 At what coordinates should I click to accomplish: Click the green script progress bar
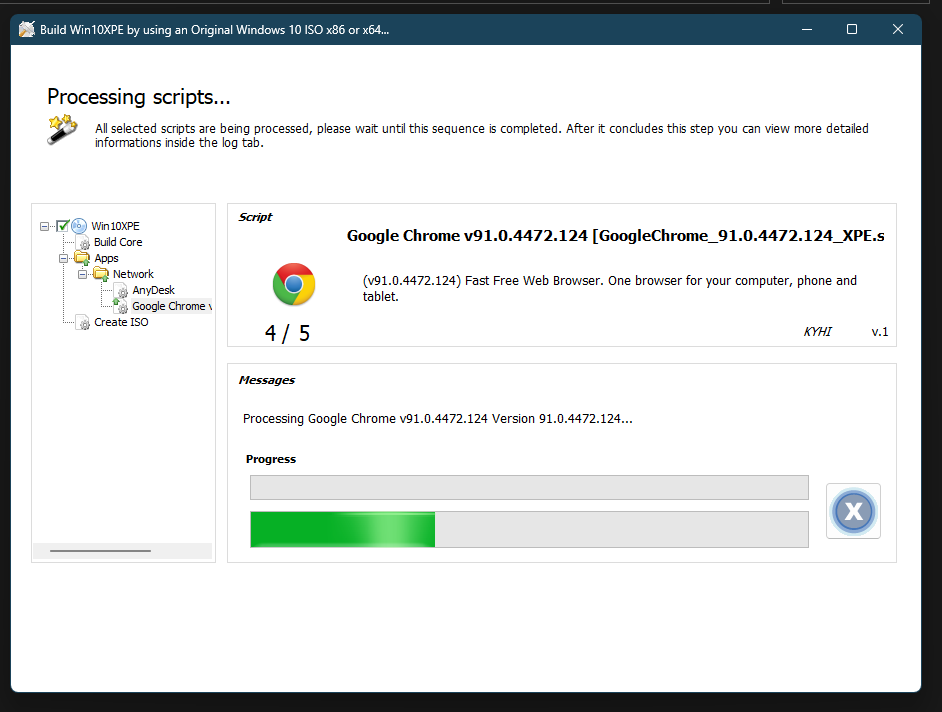[529, 529]
